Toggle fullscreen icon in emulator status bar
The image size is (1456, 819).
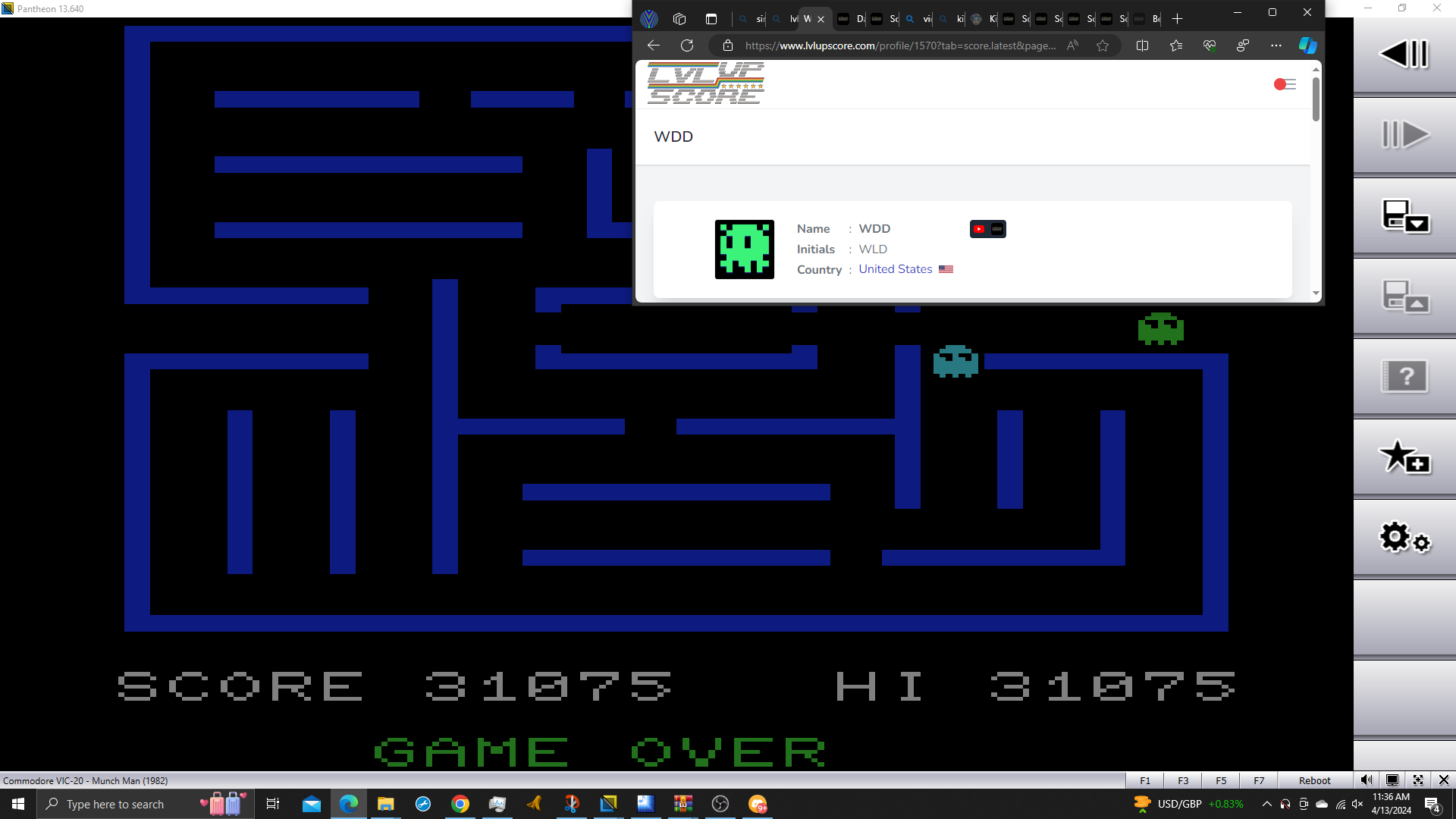(1418, 780)
